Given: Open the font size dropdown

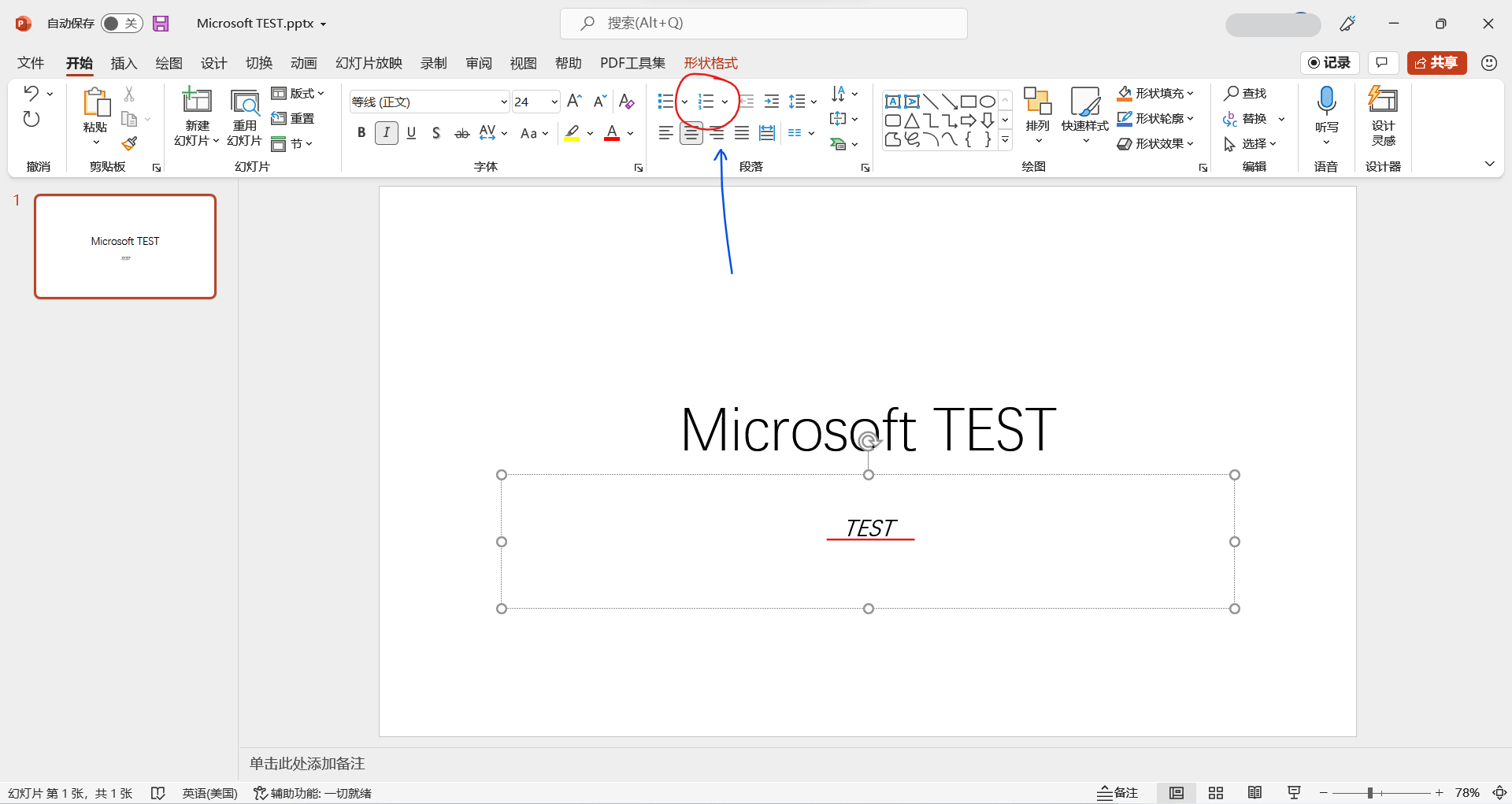Looking at the screenshot, I should point(554,102).
